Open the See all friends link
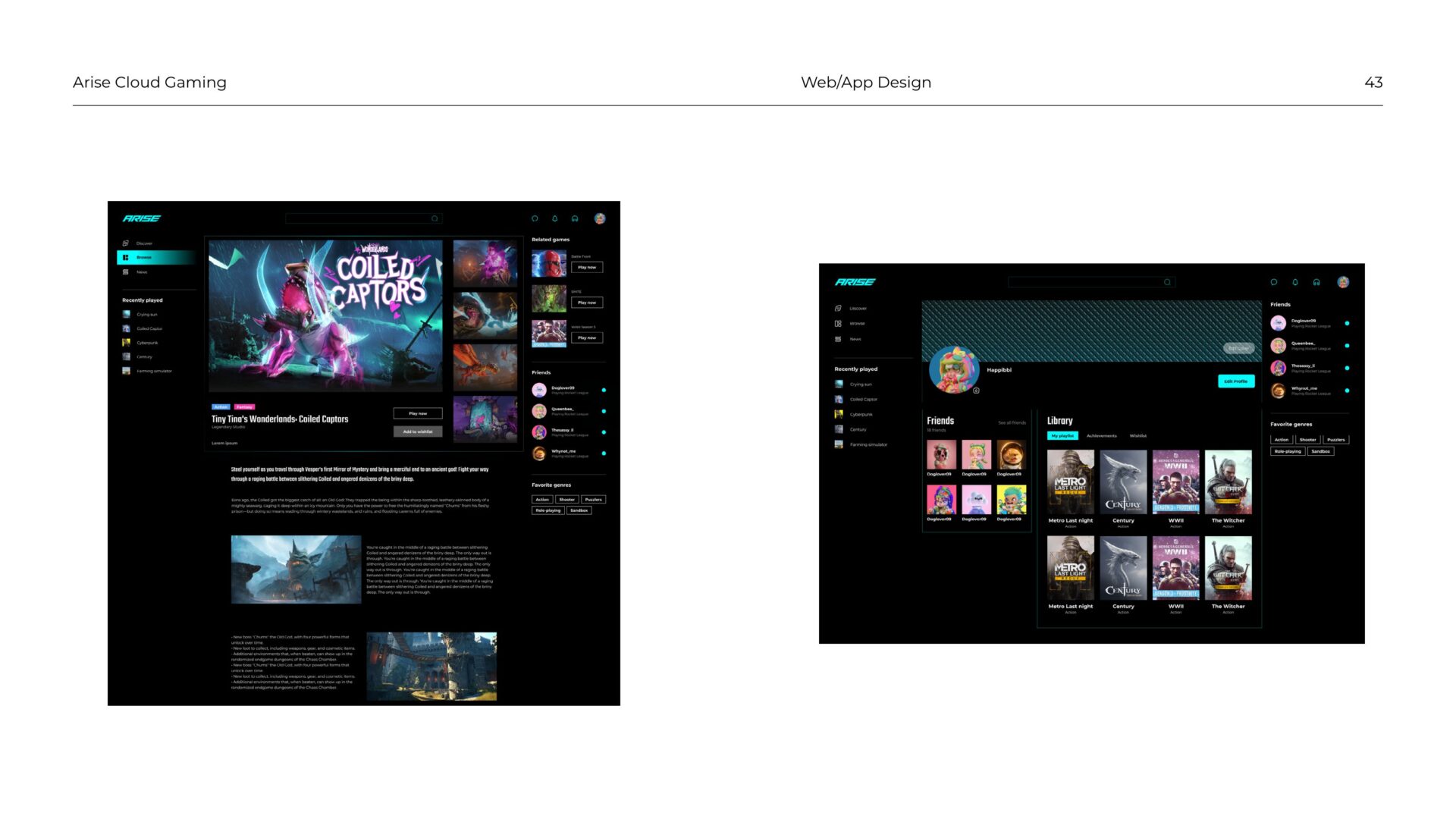This screenshot has height=819, width=1456. click(x=1012, y=422)
